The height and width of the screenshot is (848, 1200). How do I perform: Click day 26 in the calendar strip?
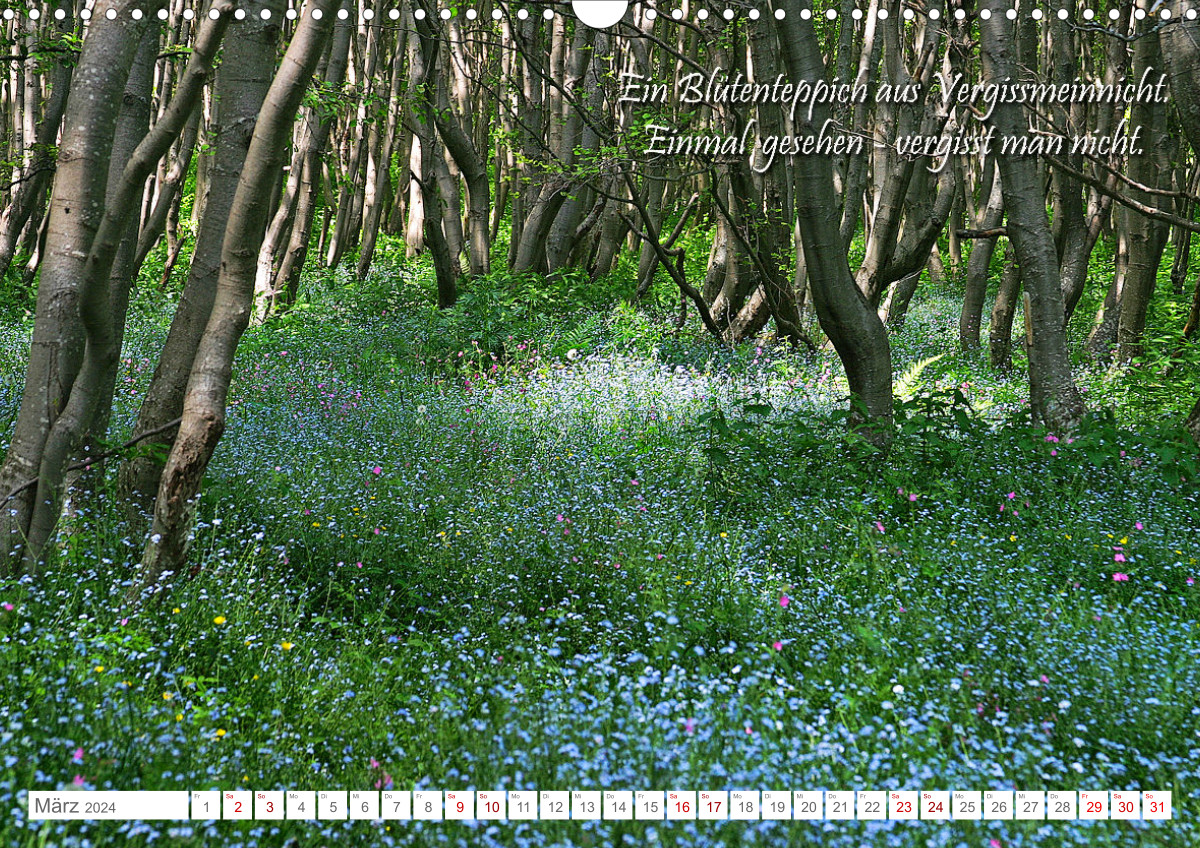[x=999, y=805]
